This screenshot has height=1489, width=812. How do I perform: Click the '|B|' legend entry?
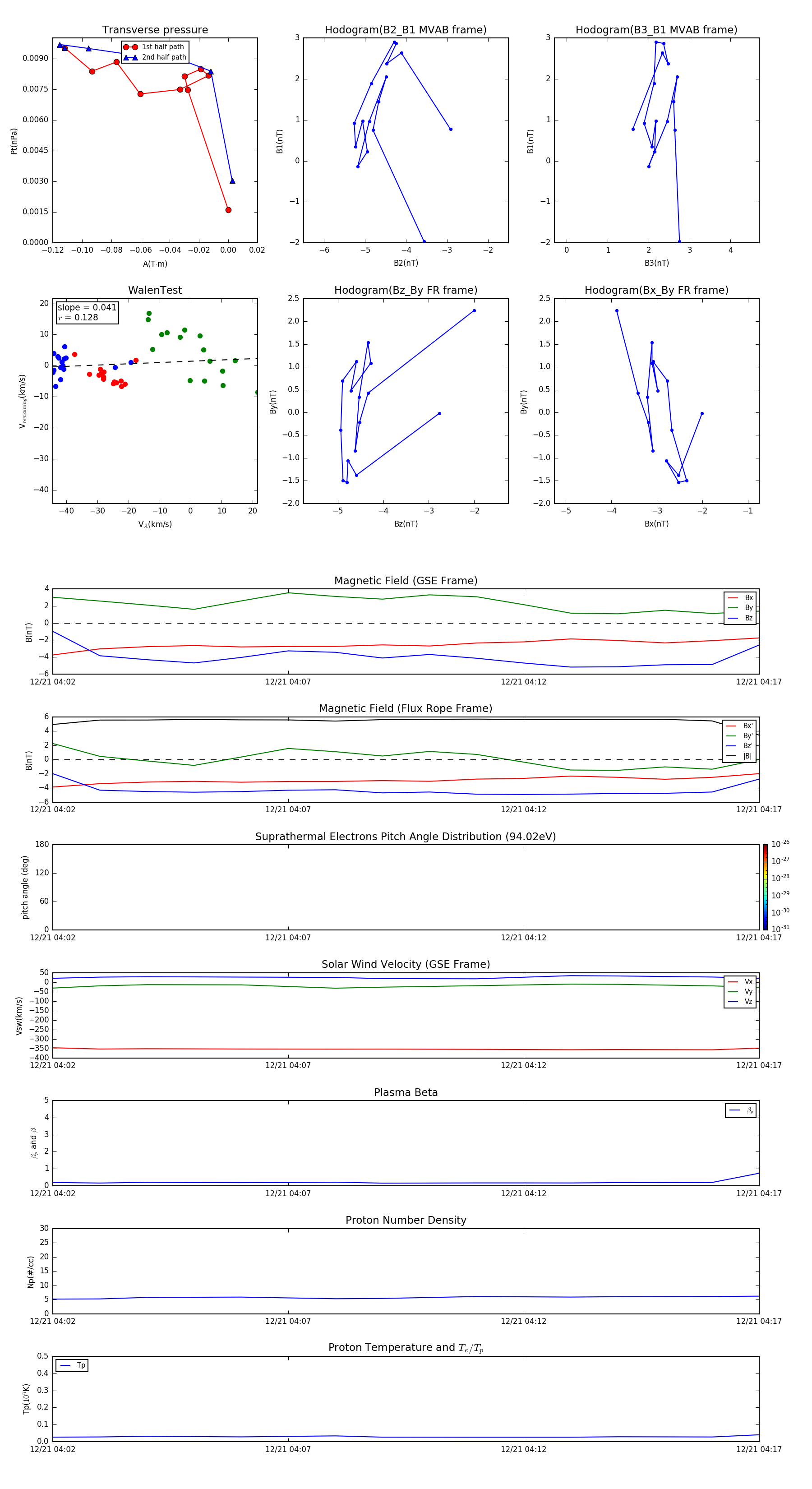[739, 756]
